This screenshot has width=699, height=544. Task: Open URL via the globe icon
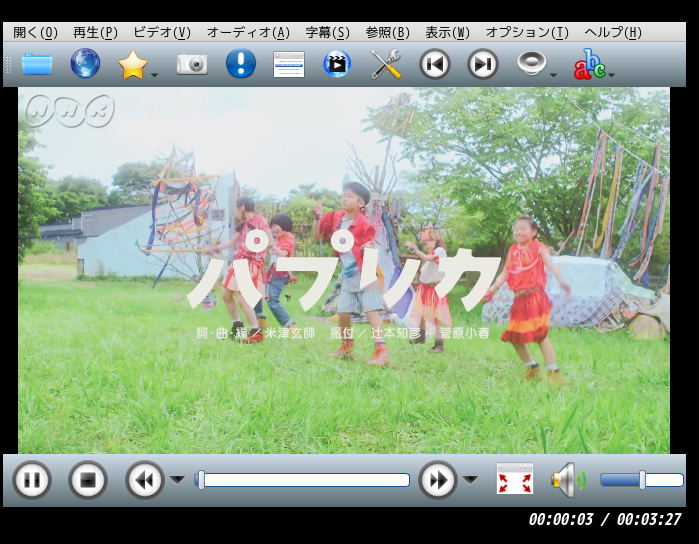pos(85,63)
